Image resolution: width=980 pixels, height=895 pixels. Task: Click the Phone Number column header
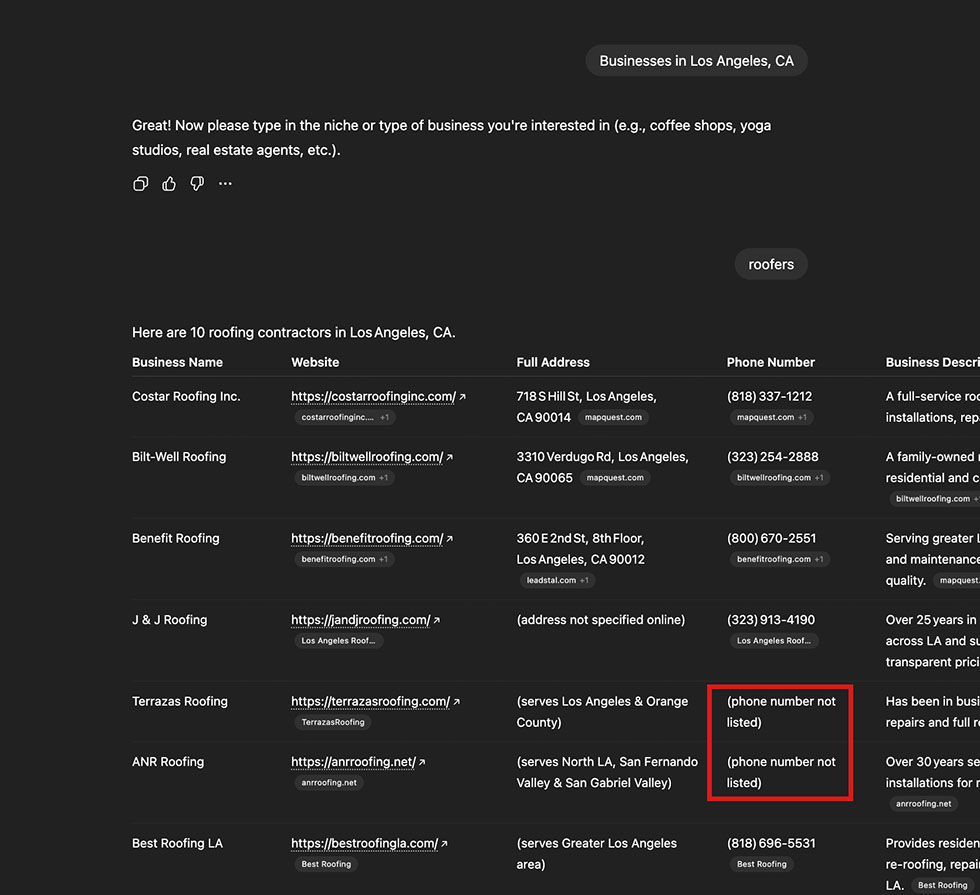770,362
